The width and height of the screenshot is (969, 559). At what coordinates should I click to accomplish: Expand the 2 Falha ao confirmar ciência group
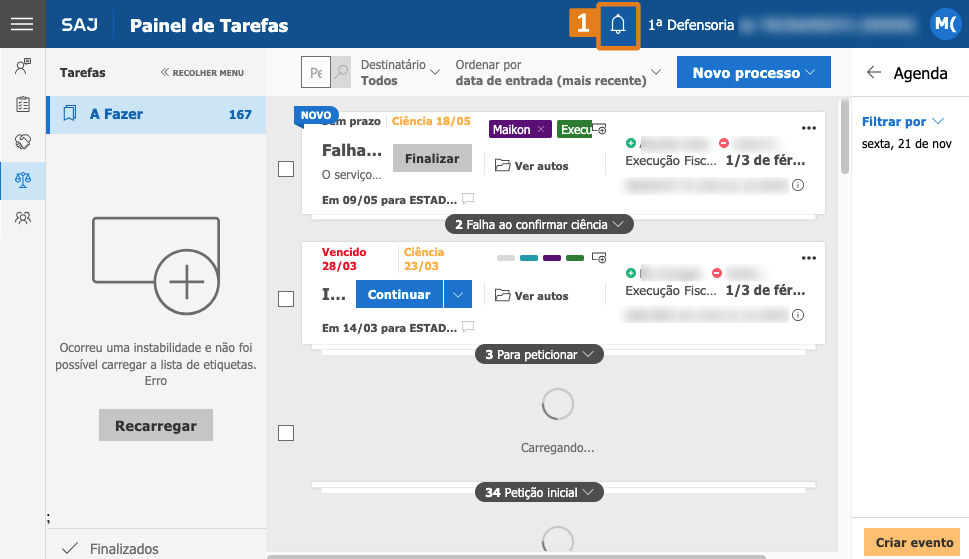tap(539, 225)
